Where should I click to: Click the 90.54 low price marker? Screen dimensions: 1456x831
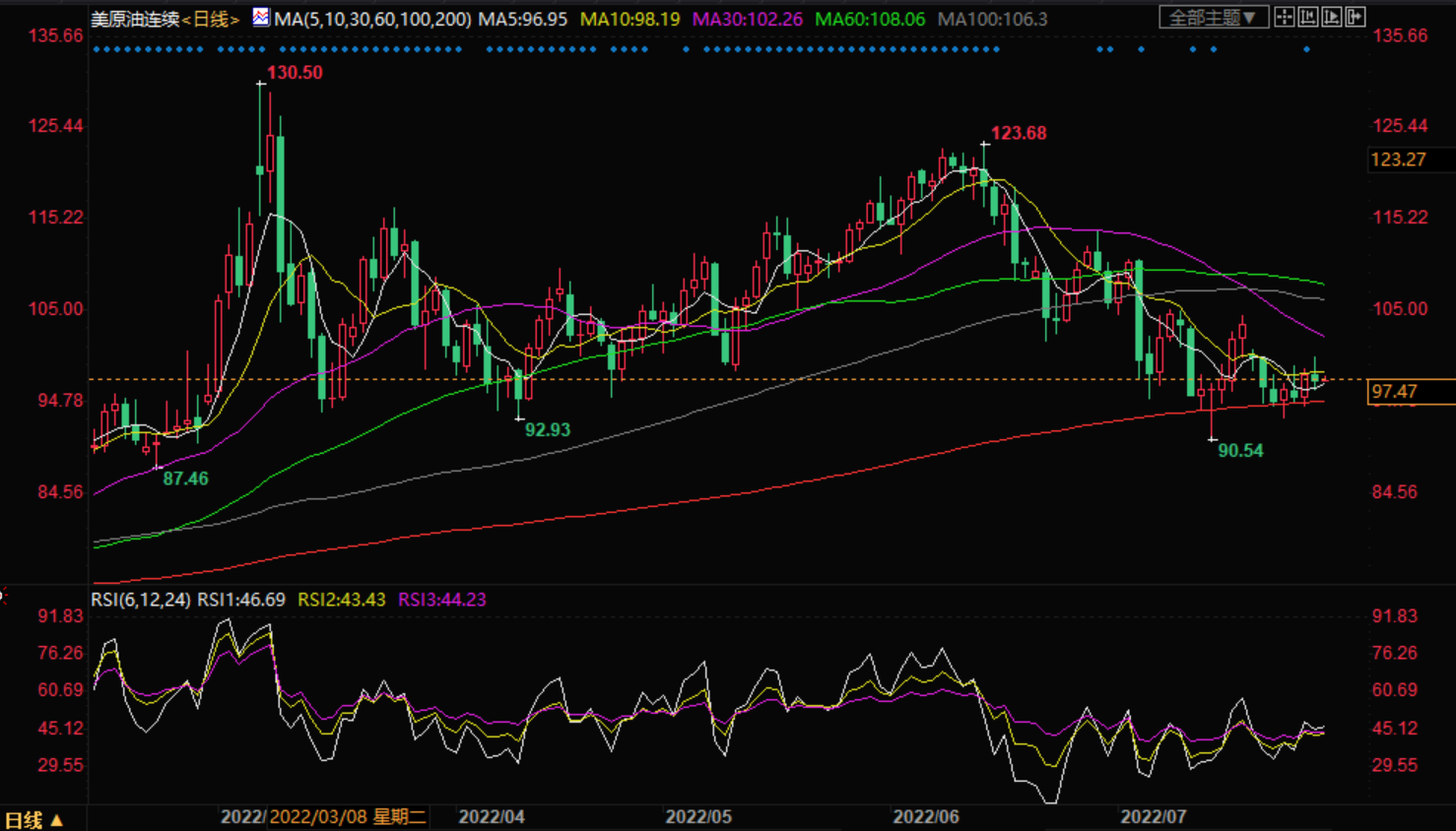[x=1240, y=451]
